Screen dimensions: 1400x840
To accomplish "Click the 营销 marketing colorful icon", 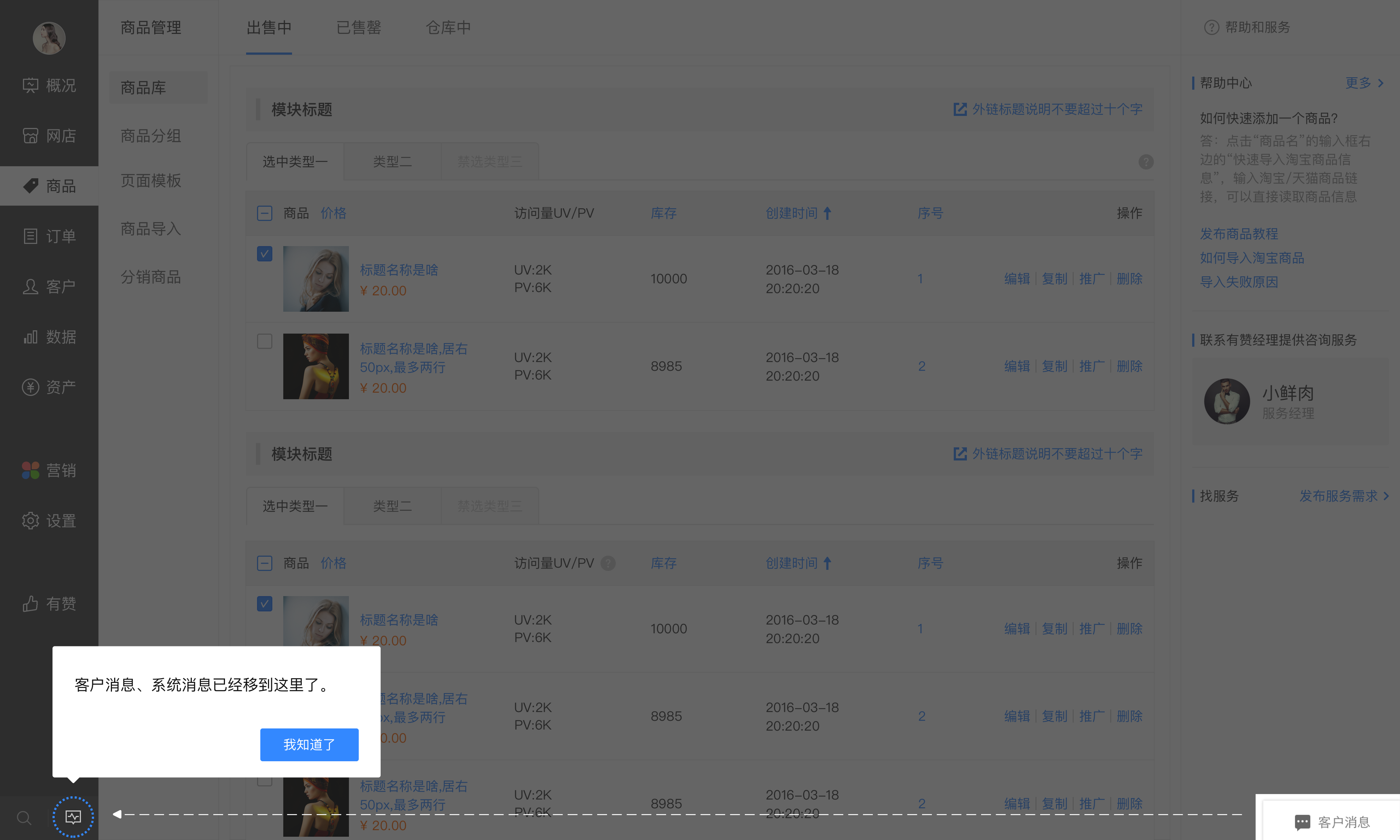I will [31, 470].
